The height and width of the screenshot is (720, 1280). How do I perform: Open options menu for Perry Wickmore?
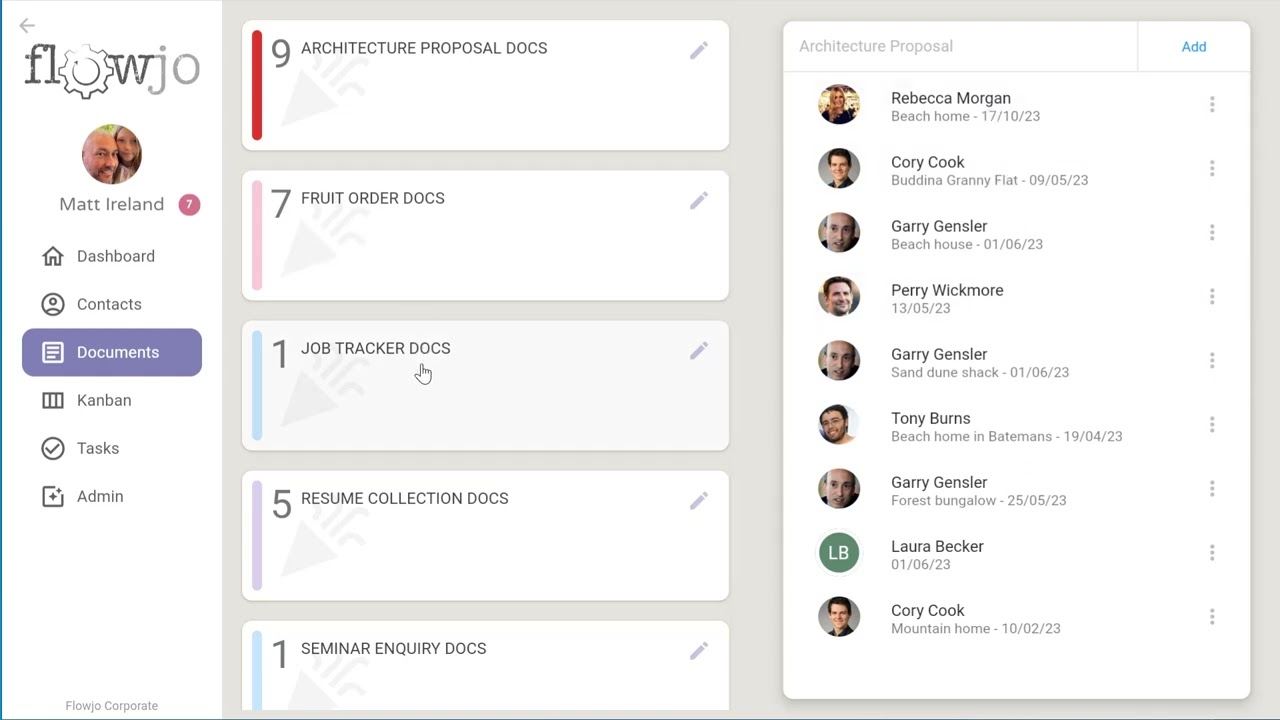coord(1212,296)
